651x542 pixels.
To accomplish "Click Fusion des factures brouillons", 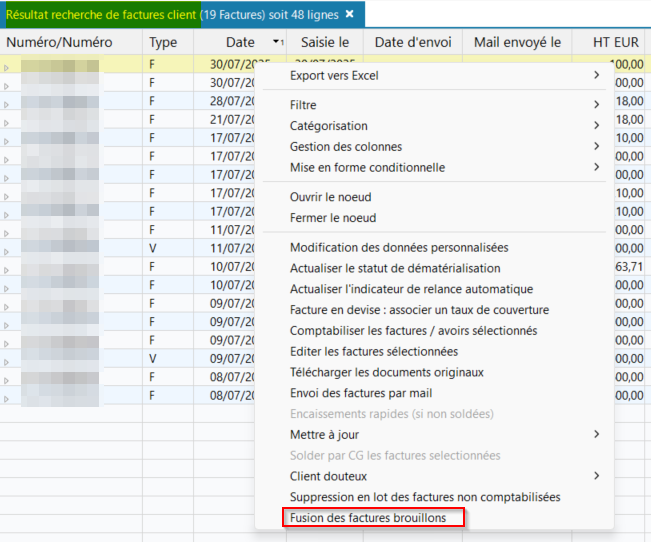I will [368, 518].
